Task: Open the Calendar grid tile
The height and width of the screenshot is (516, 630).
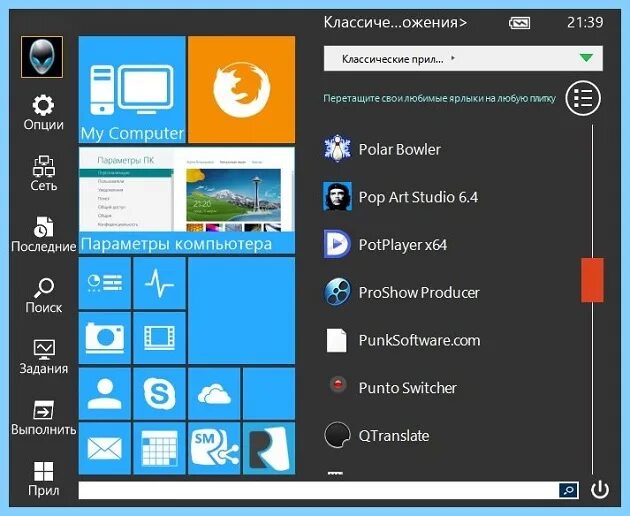Action: (x=160, y=448)
